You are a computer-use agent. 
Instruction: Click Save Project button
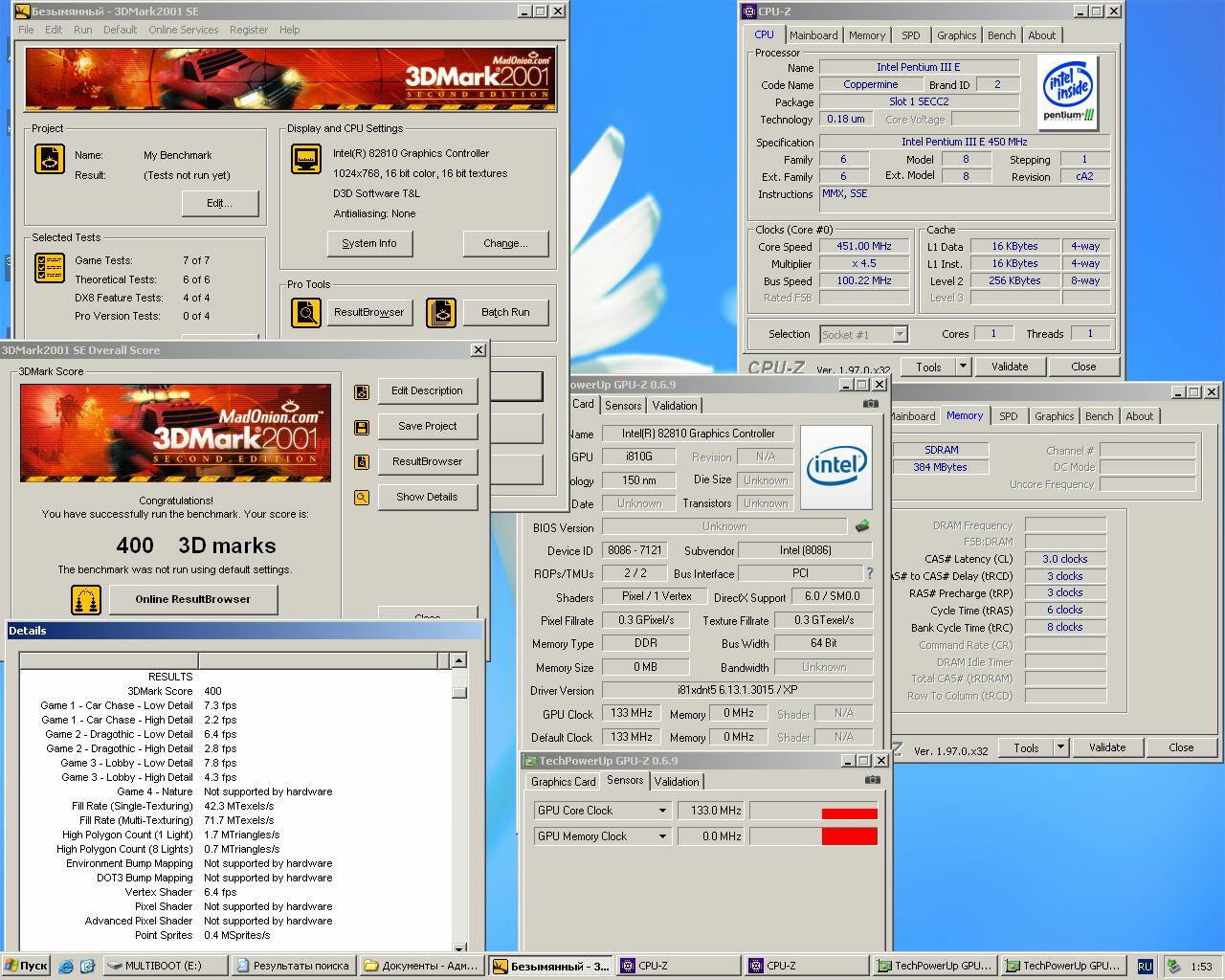pos(427,427)
